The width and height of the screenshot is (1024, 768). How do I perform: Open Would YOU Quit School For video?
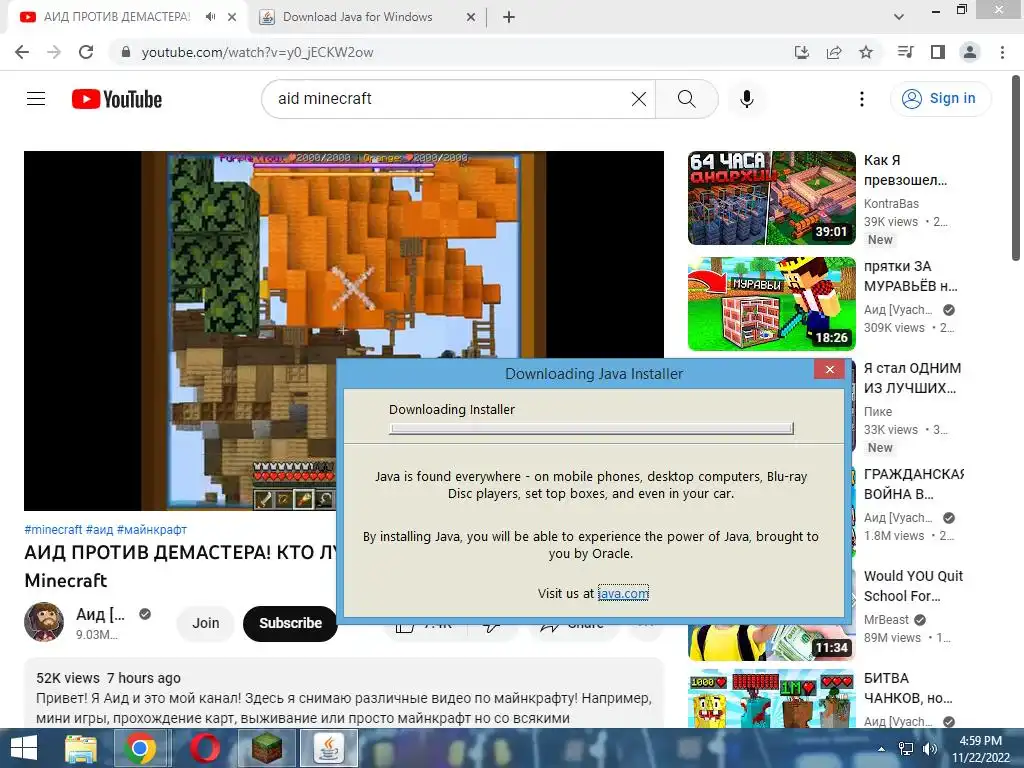(913, 586)
